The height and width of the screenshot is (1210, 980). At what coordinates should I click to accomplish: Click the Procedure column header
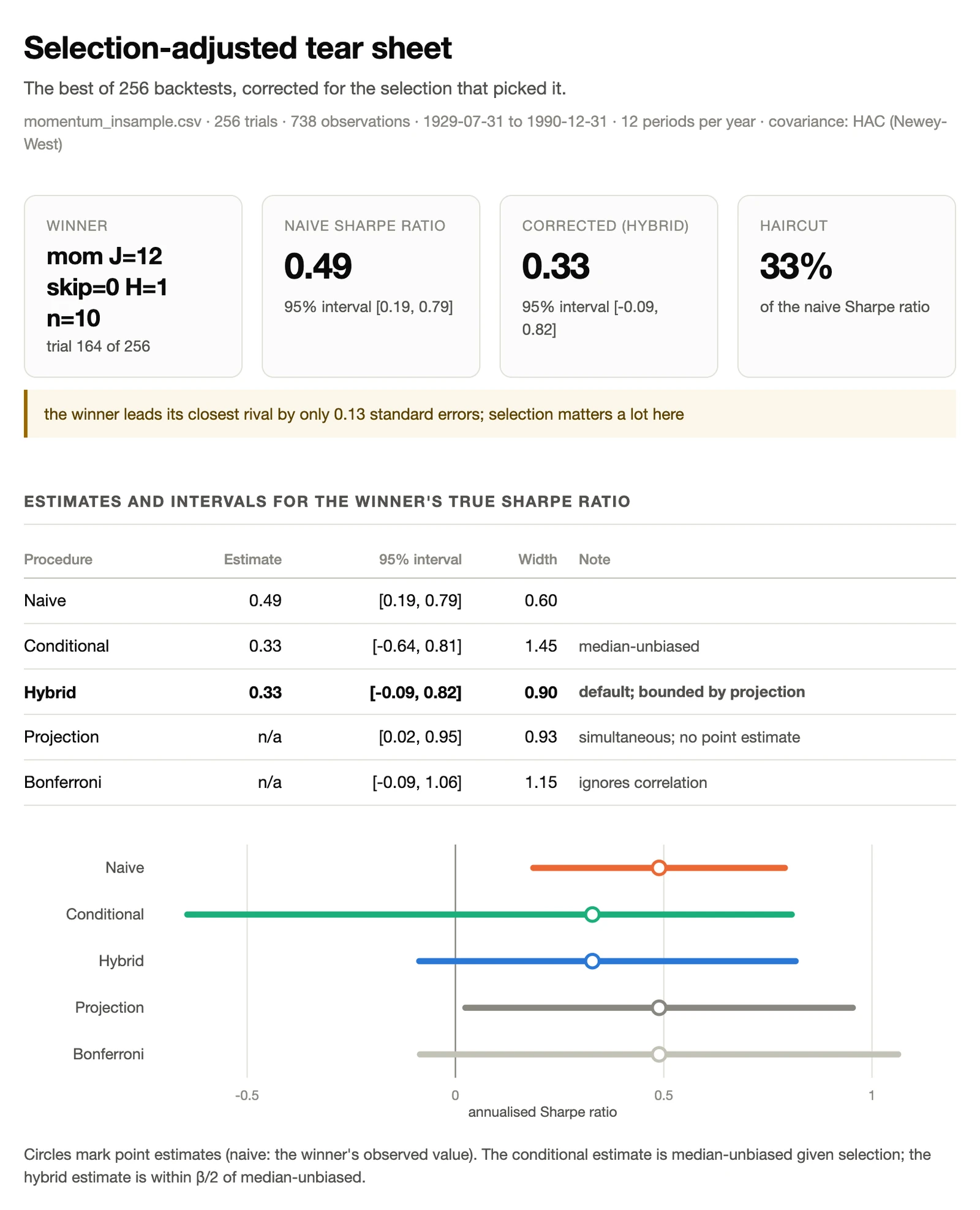point(58,559)
